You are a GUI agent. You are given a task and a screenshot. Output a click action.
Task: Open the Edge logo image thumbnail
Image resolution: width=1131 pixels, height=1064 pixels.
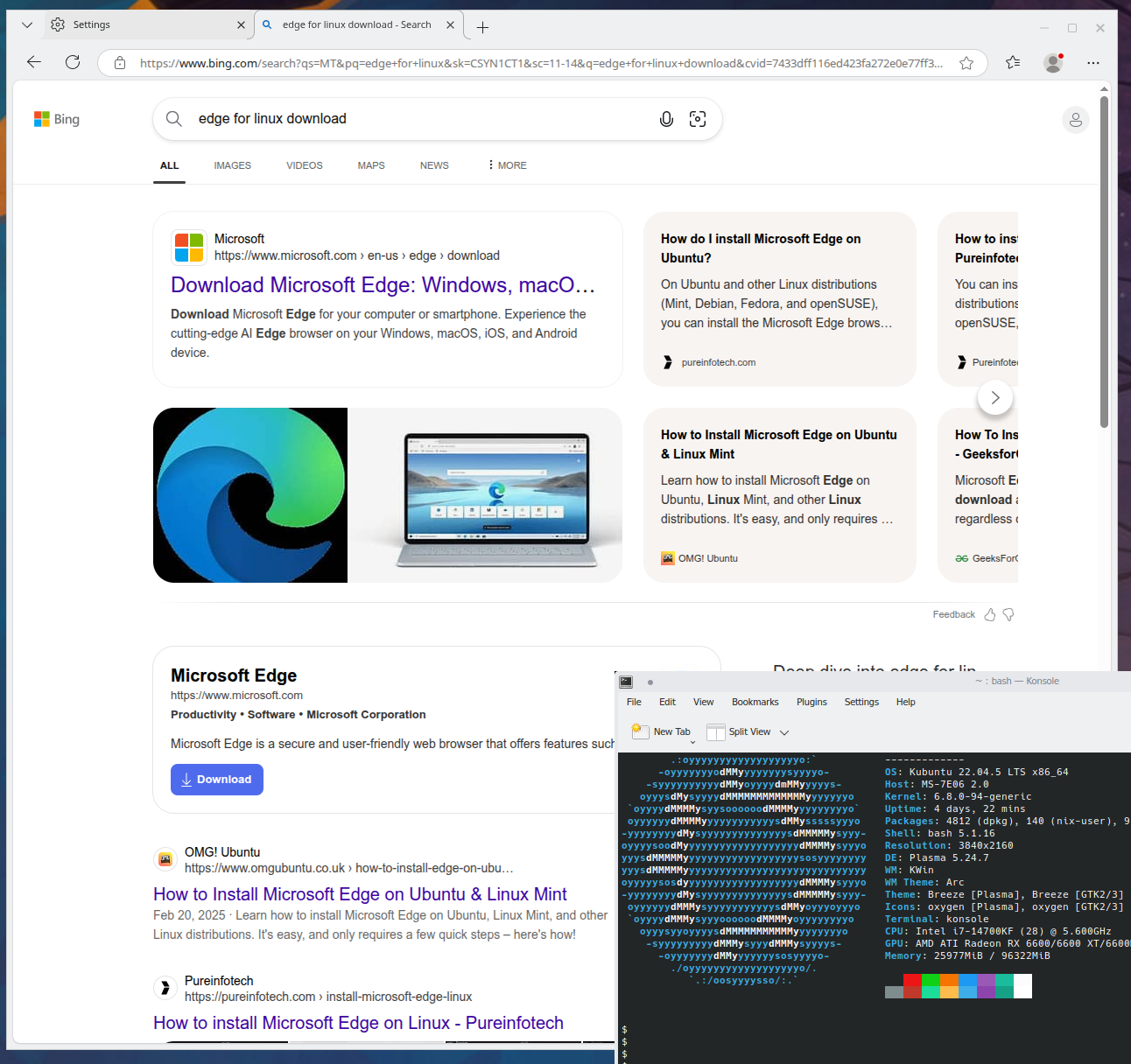250,495
